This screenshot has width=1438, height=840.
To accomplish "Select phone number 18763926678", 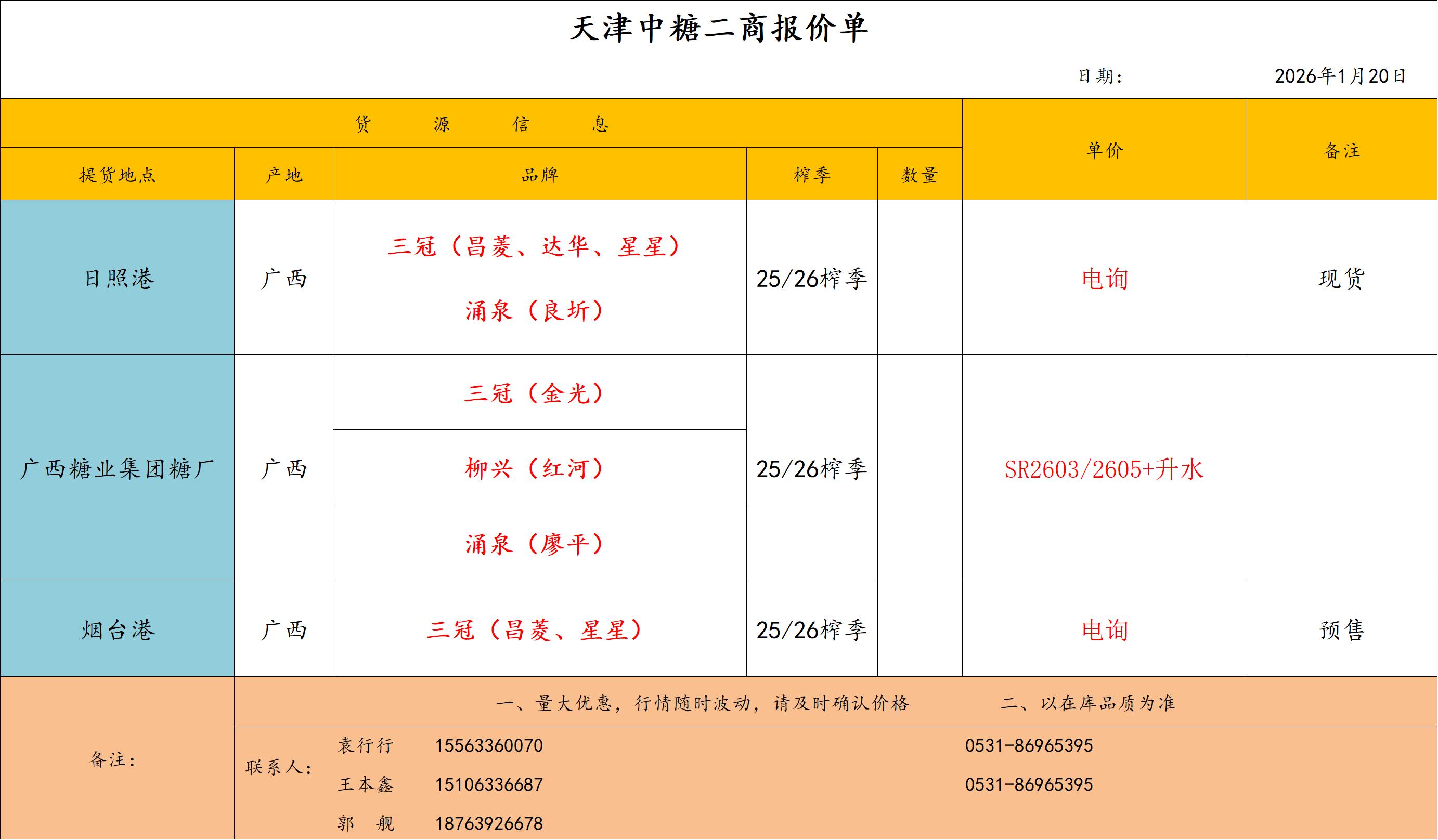I will point(488,823).
